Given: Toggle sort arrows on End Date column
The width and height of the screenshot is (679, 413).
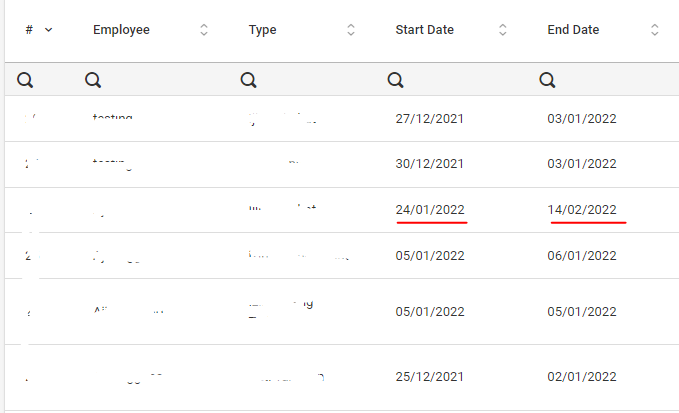Looking at the screenshot, I should coord(655,30).
